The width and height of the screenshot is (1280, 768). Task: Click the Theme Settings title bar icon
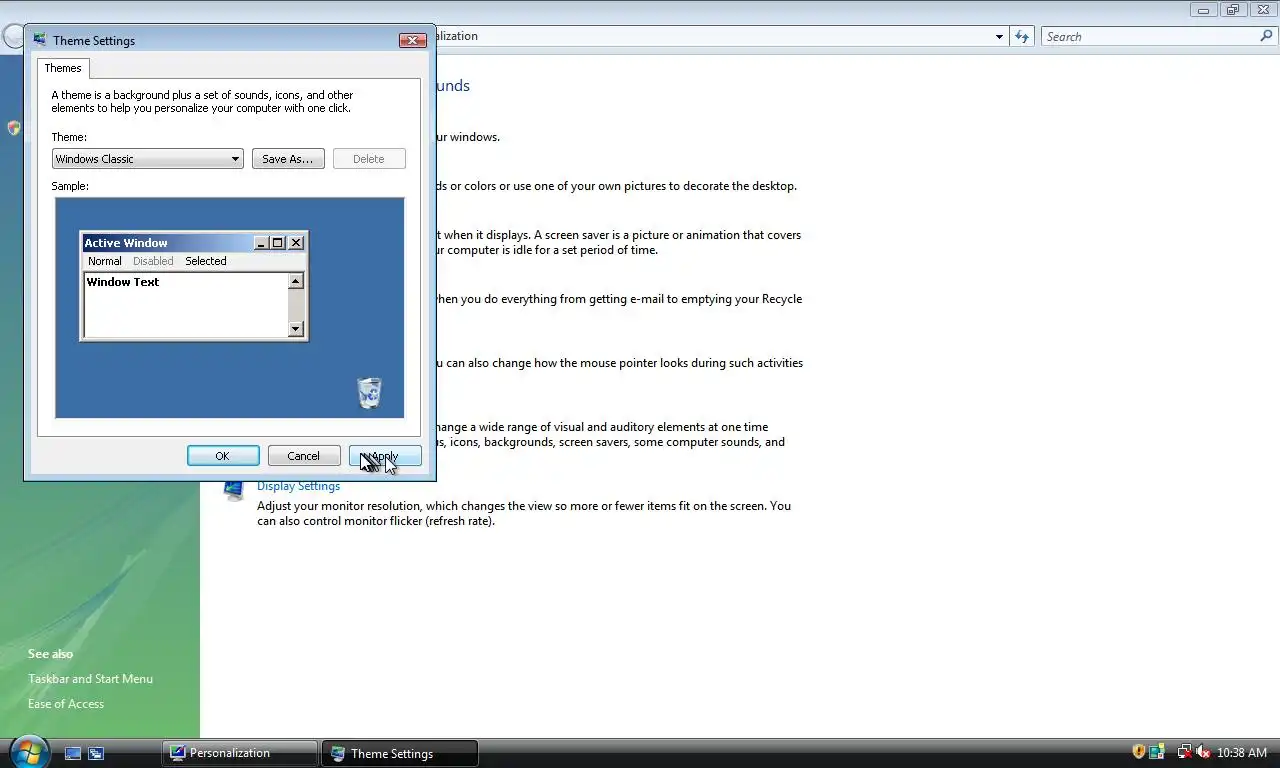pos(40,40)
